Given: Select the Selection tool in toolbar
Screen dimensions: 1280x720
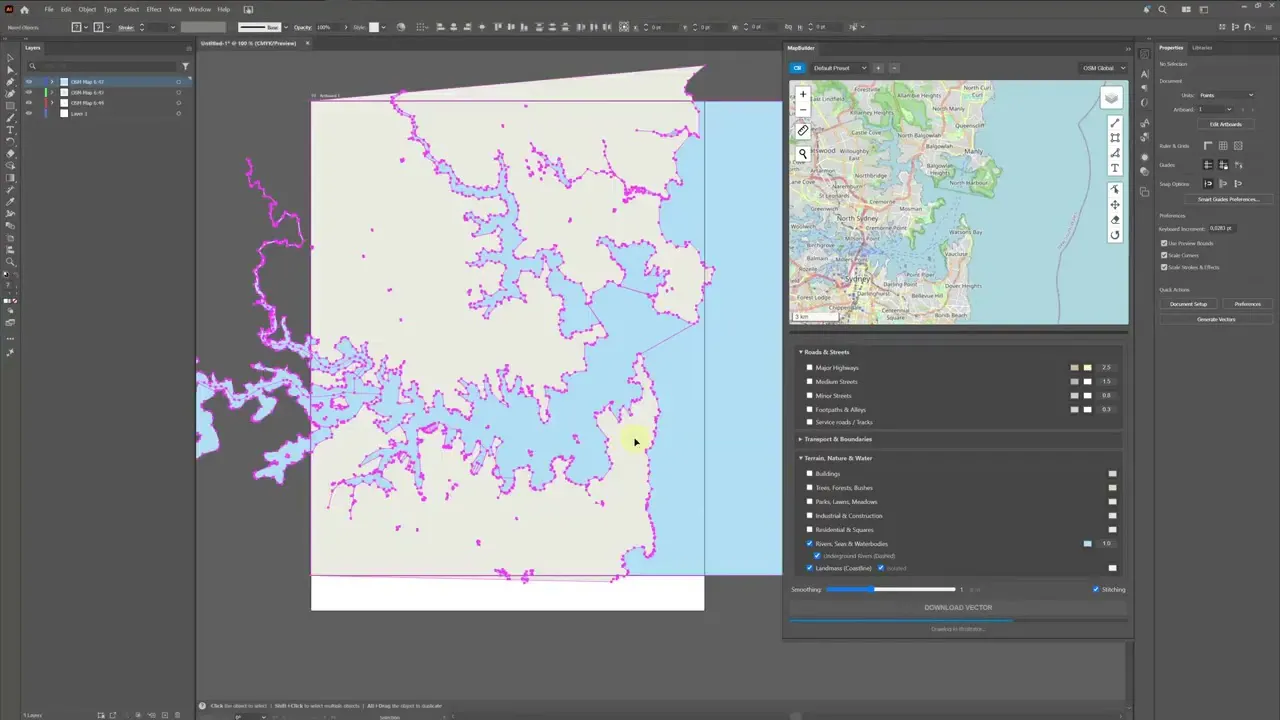Looking at the screenshot, I should click(10, 59).
